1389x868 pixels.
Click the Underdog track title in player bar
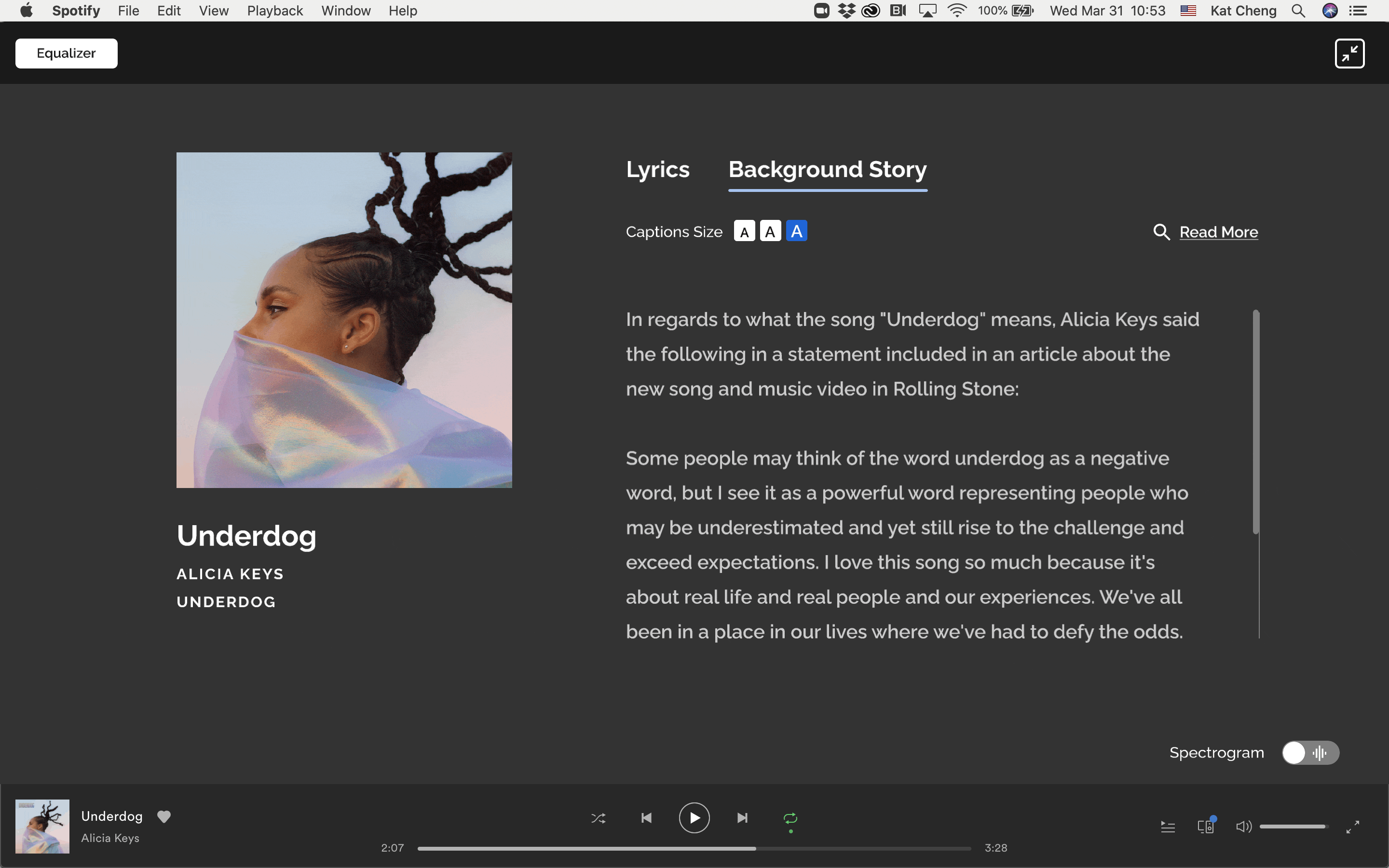(112, 816)
